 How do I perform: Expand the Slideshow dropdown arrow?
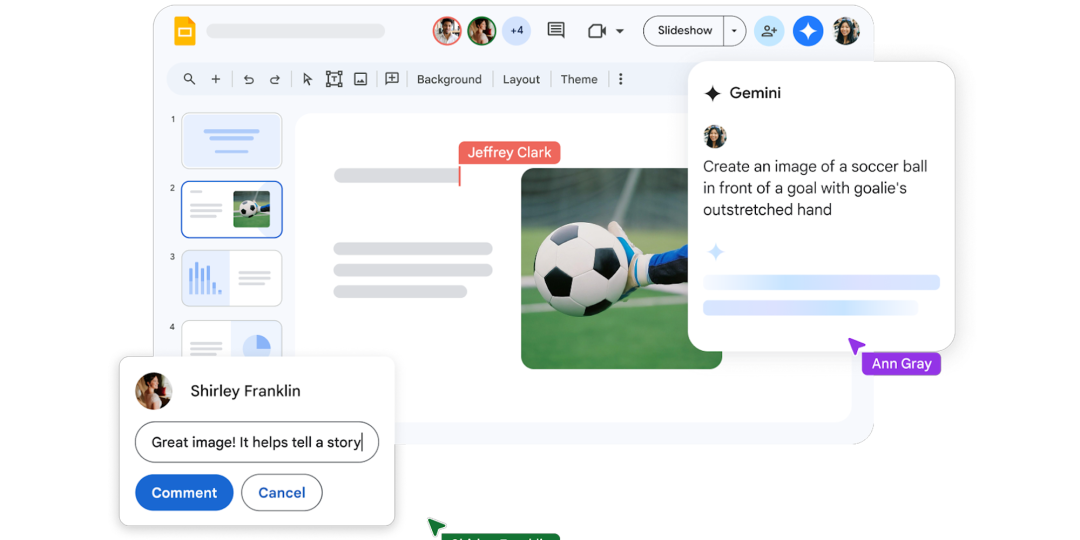[x=734, y=31]
